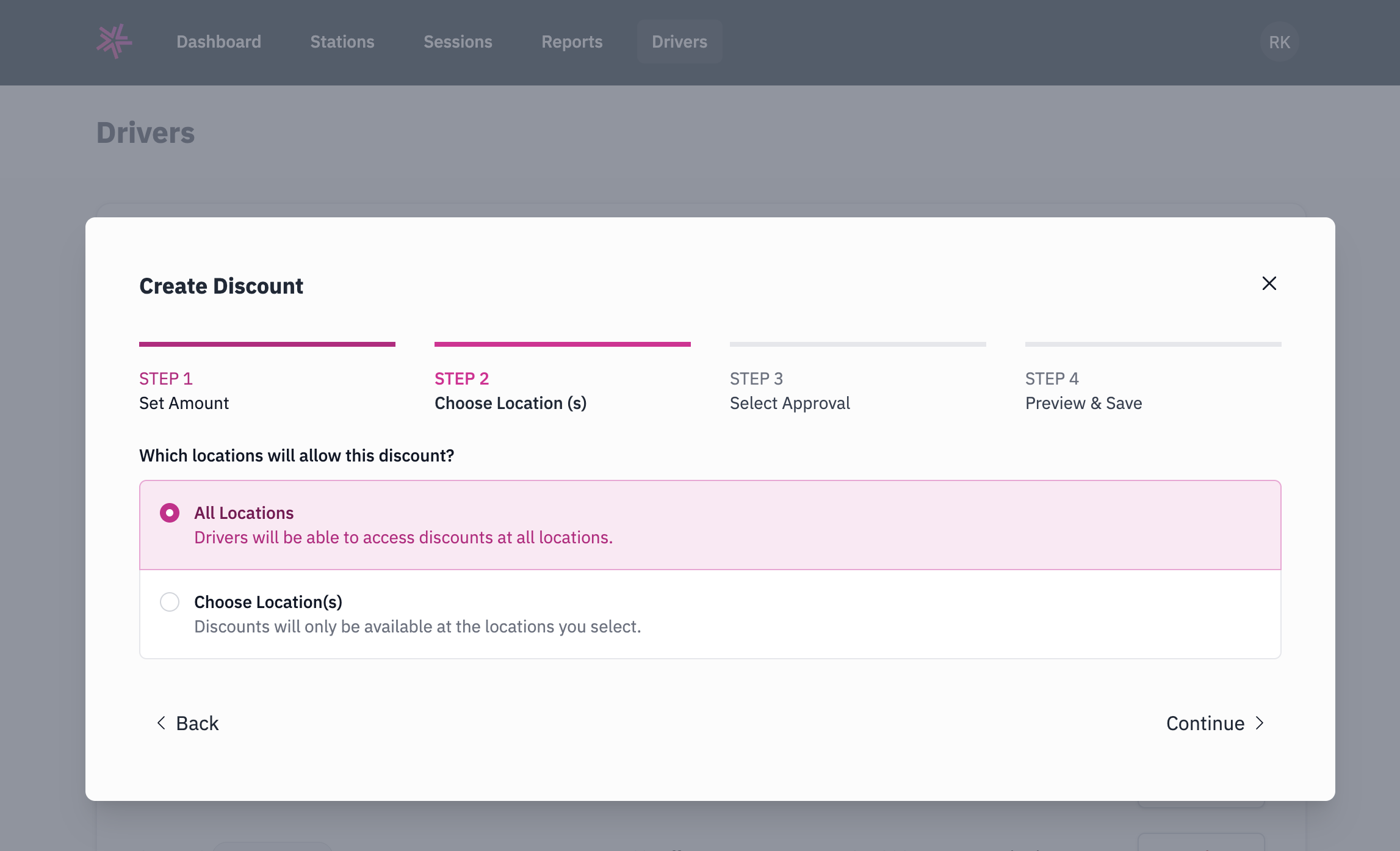This screenshot has height=851, width=1400.
Task: Jump to Step 4 Preview & Save
Action: (x=1153, y=378)
